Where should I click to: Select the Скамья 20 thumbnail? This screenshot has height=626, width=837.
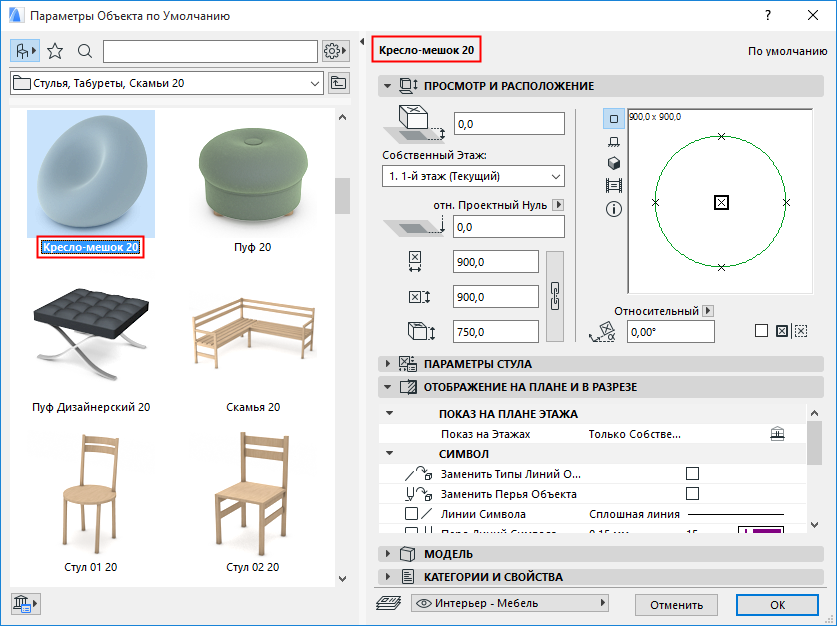tap(252, 334)
